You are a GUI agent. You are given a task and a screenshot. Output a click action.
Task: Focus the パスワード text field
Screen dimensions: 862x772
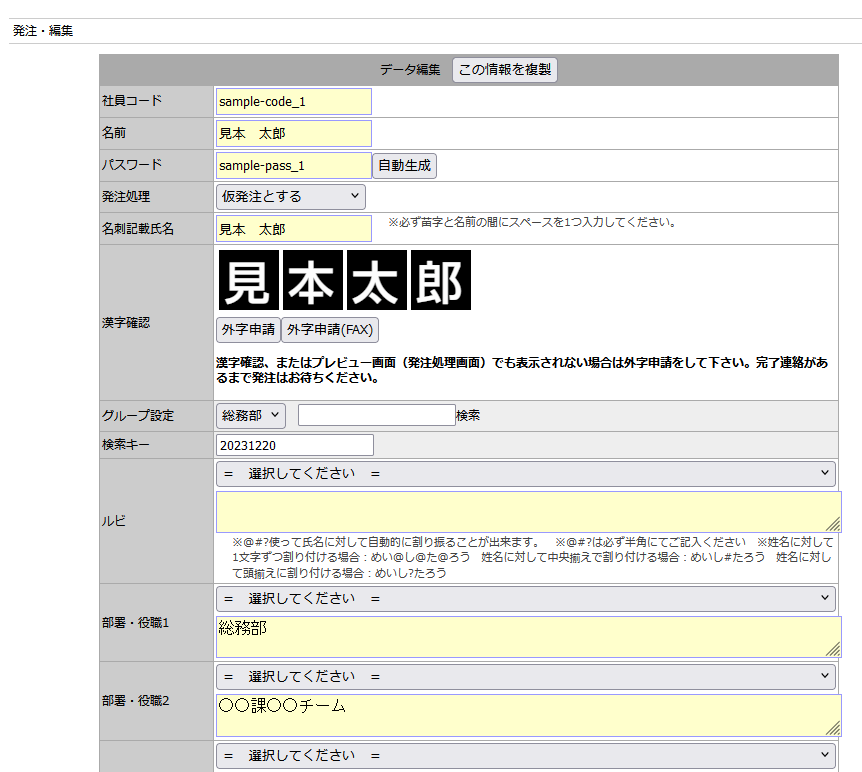click(x=293, y=166)
